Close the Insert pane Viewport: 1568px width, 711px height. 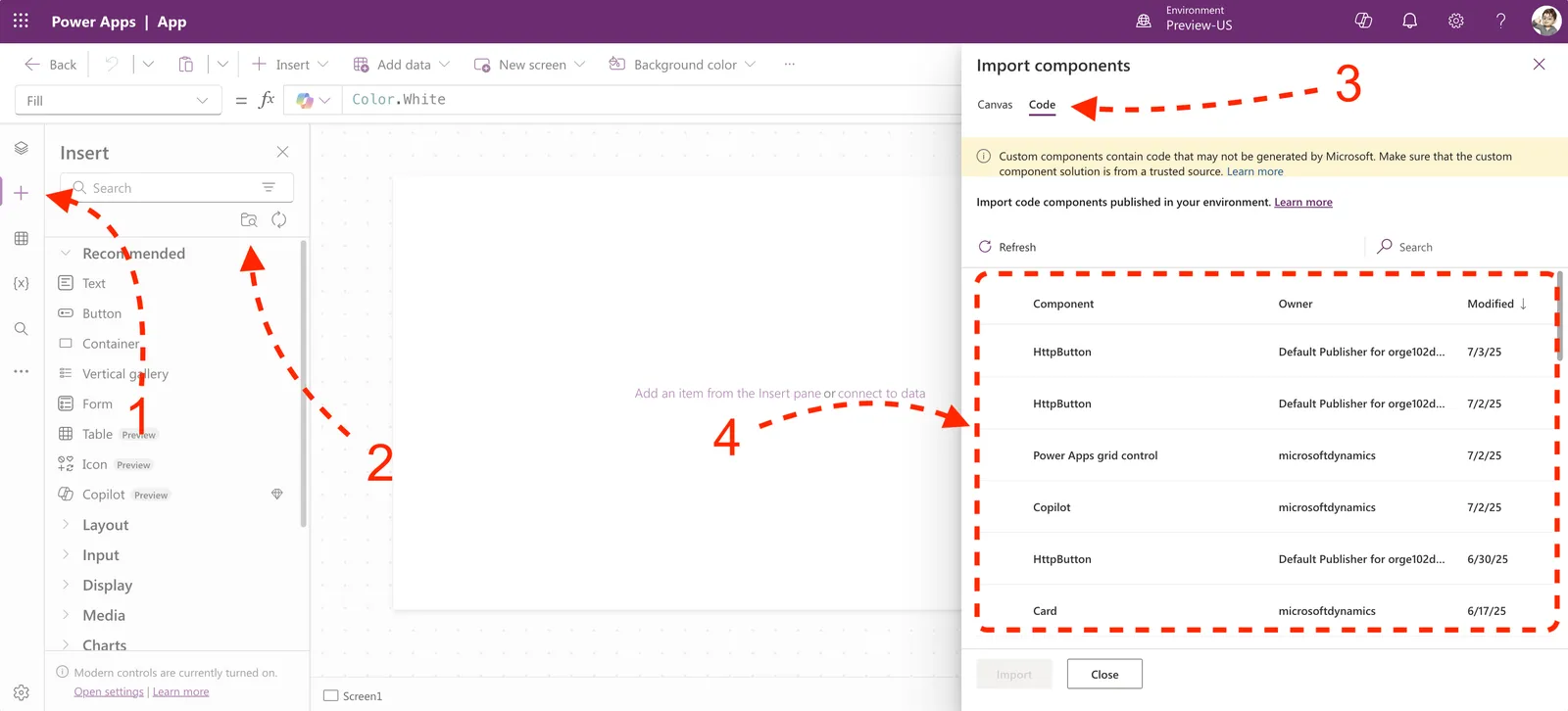click(x=282, y=152)
